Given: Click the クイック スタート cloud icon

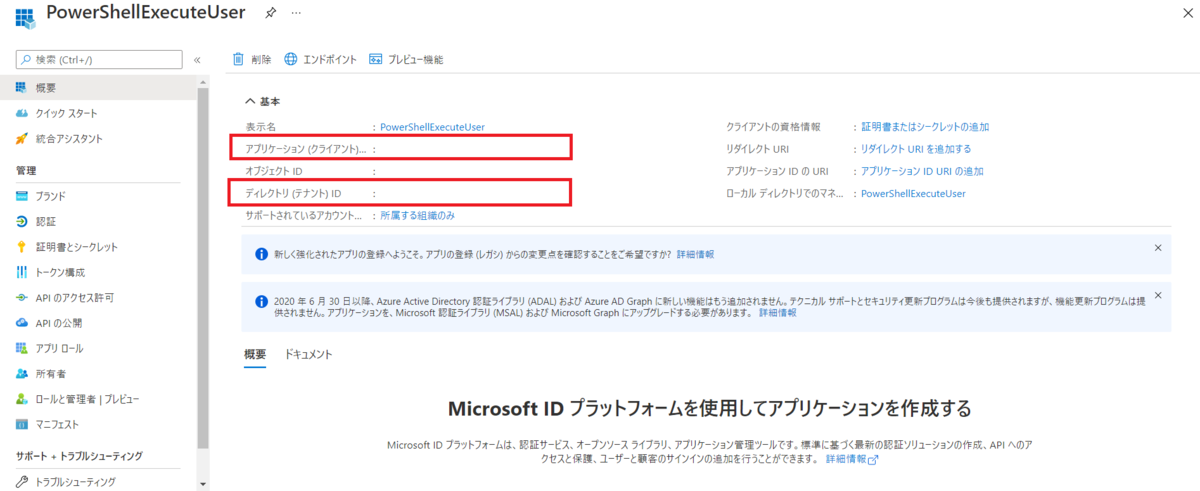Looking at the screenshot, I should click(22, 113).
